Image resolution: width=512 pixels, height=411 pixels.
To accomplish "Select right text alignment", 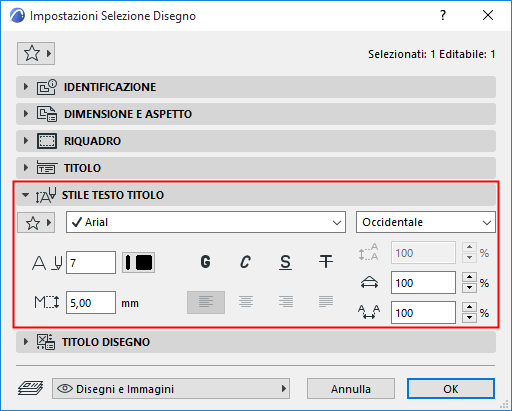I will [286, 302].
